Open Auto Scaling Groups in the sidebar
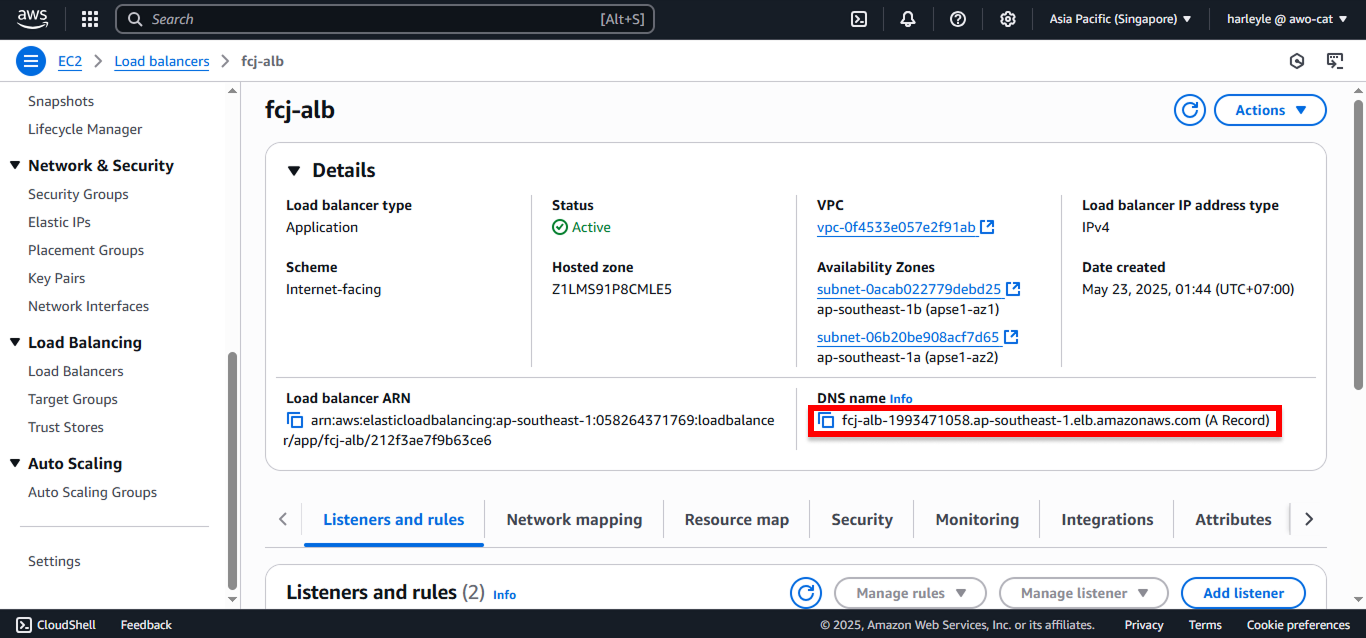The height and width of the screenshot is (638, 1366). (93, 492)
